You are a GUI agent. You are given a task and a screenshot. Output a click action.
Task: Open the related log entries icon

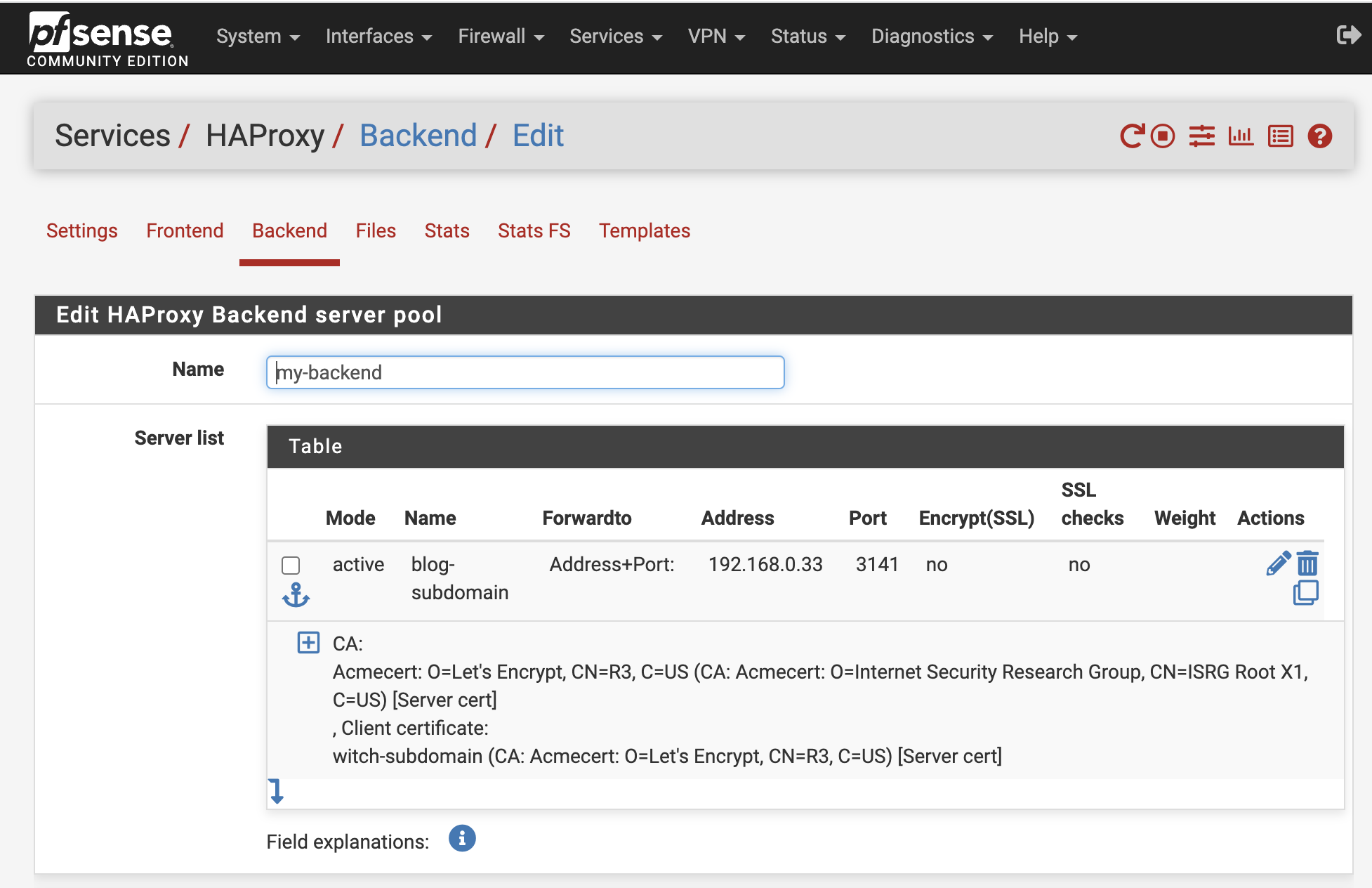1280,136
